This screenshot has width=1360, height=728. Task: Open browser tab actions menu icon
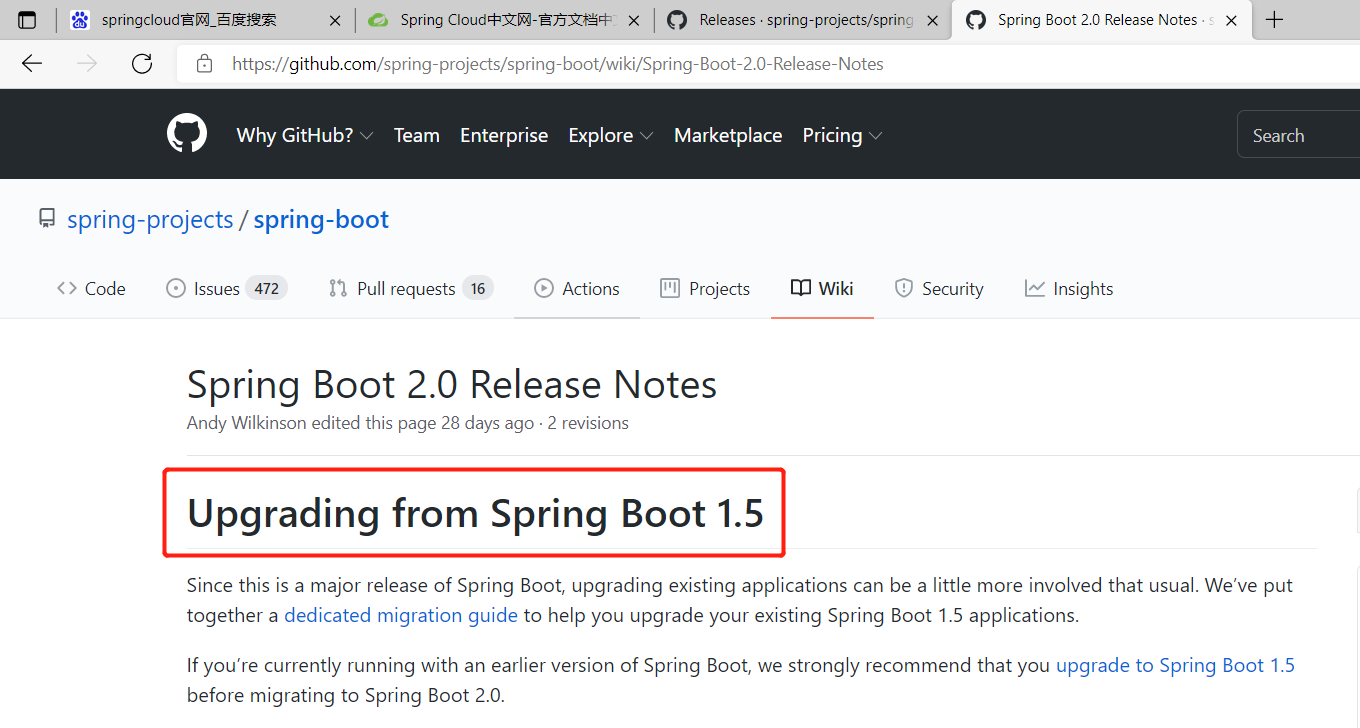click(x=28, y=20)
